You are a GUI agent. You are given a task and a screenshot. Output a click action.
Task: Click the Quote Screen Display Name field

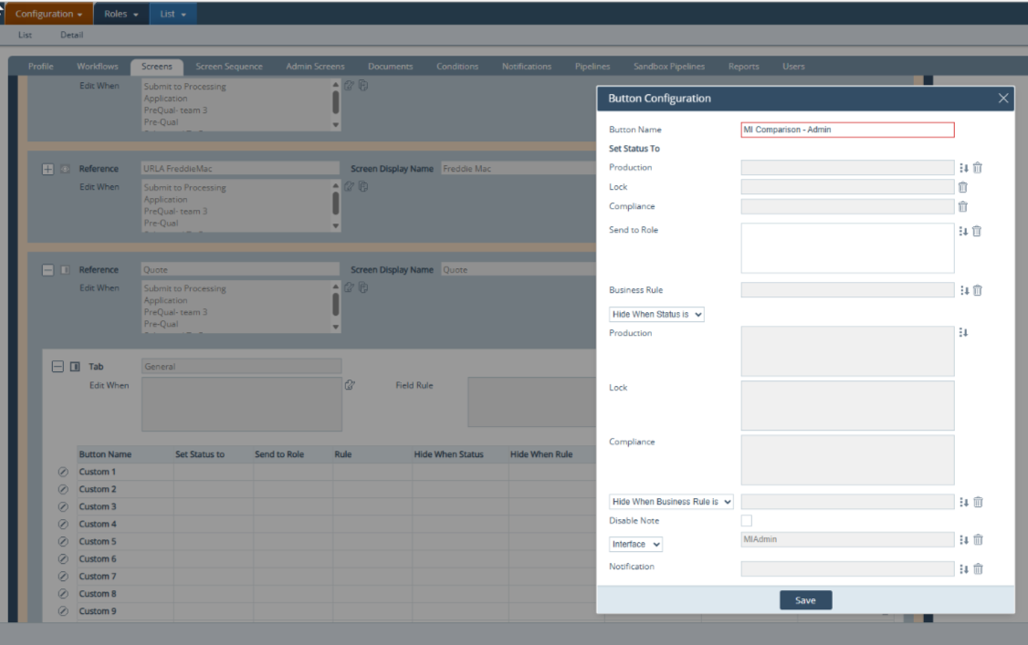pos(518,270)
